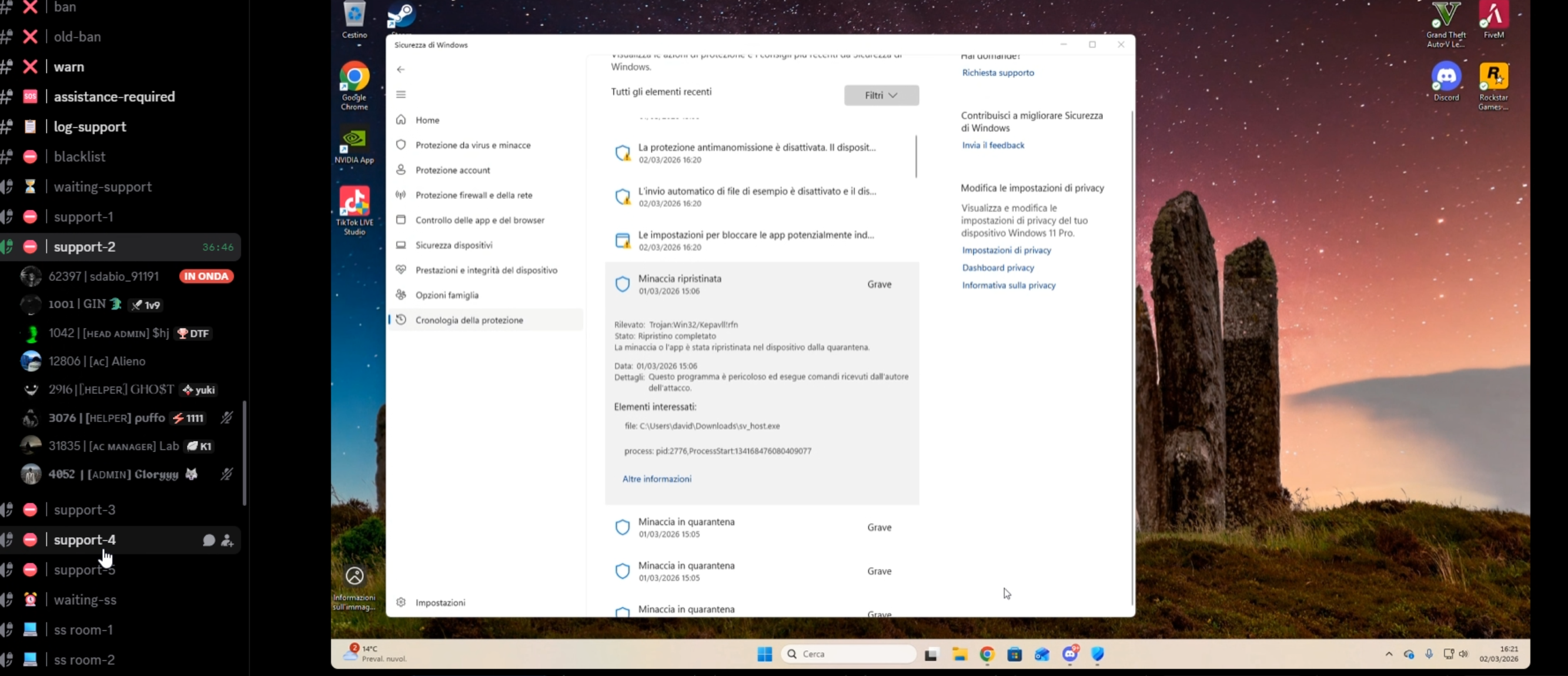Click Windows Security shield taskbar icon
Image resolution: width=1568 pixels, height=676 pixels.
(1098, 655)
